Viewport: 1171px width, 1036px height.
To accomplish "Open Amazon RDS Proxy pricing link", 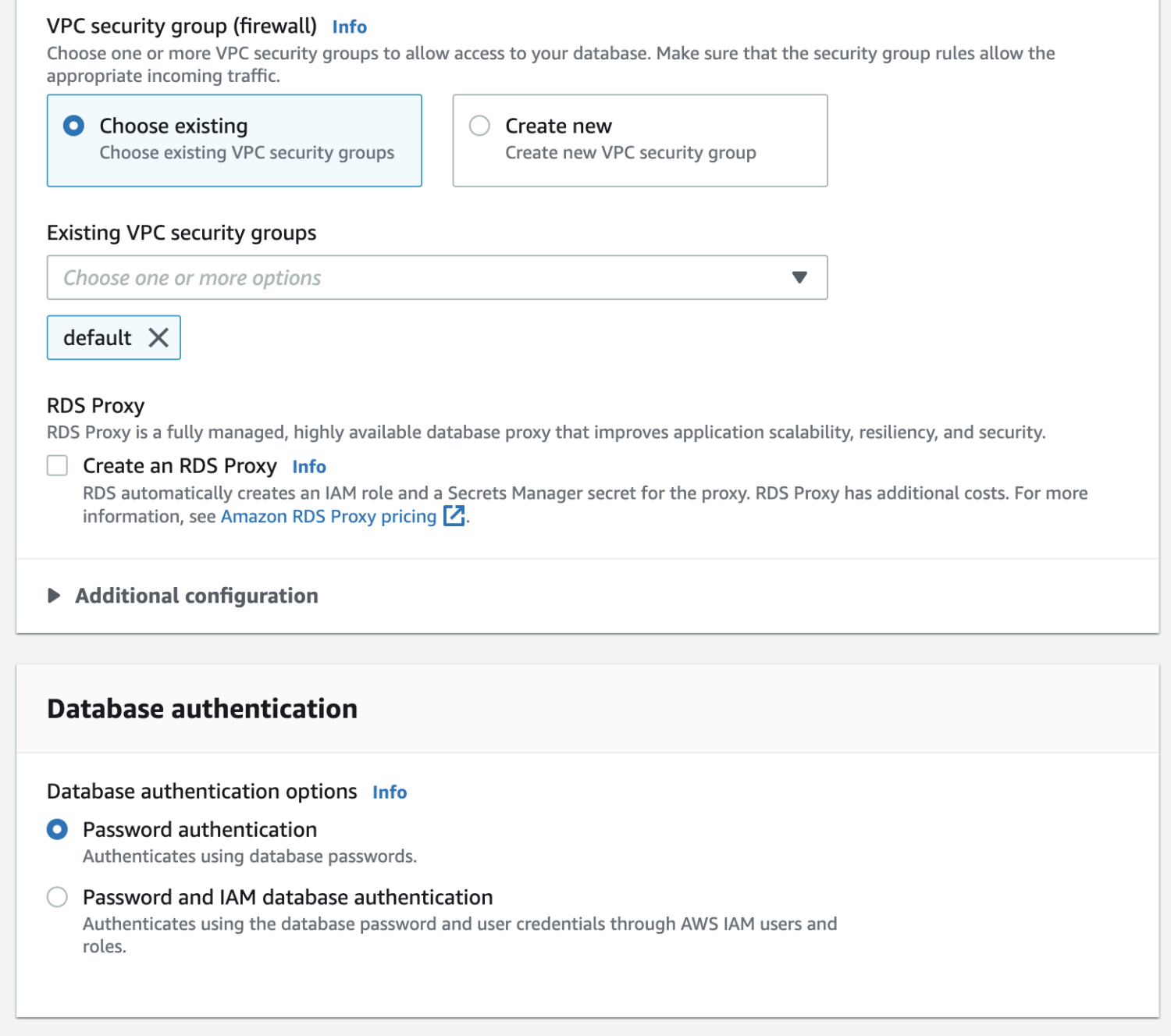I will 329,517.
